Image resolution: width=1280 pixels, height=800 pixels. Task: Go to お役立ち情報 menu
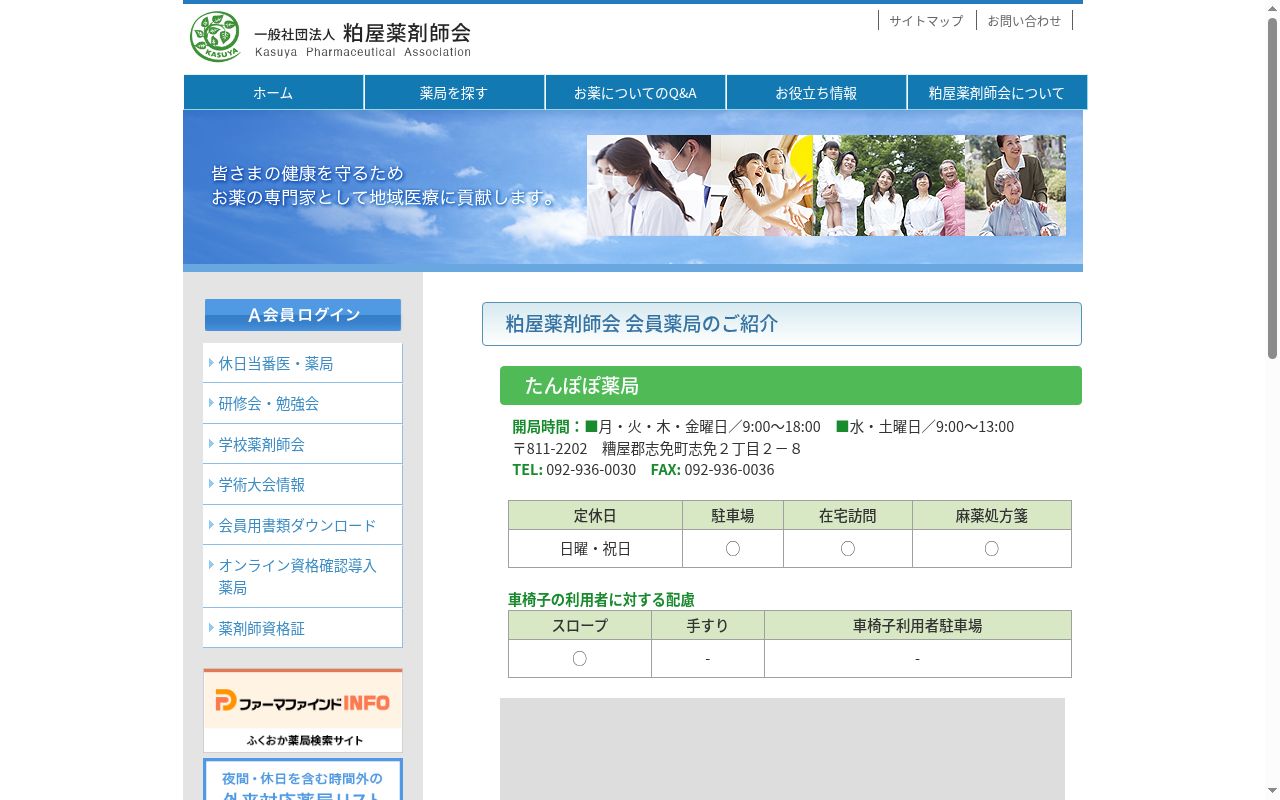816,92
